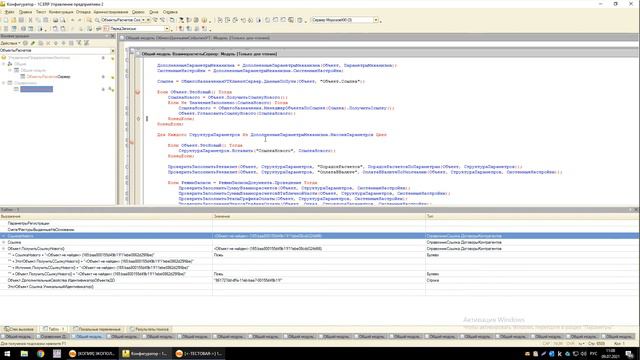Open the Windows Start menu

tap(7, 353)
